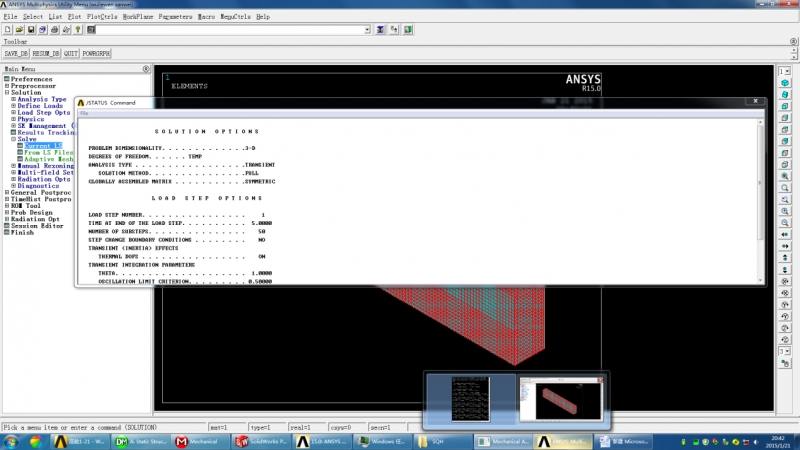Click the /STATUS Command window vertical scrollbar
The height and width of the screenshot is (450, 800).
tap(760, 202)
